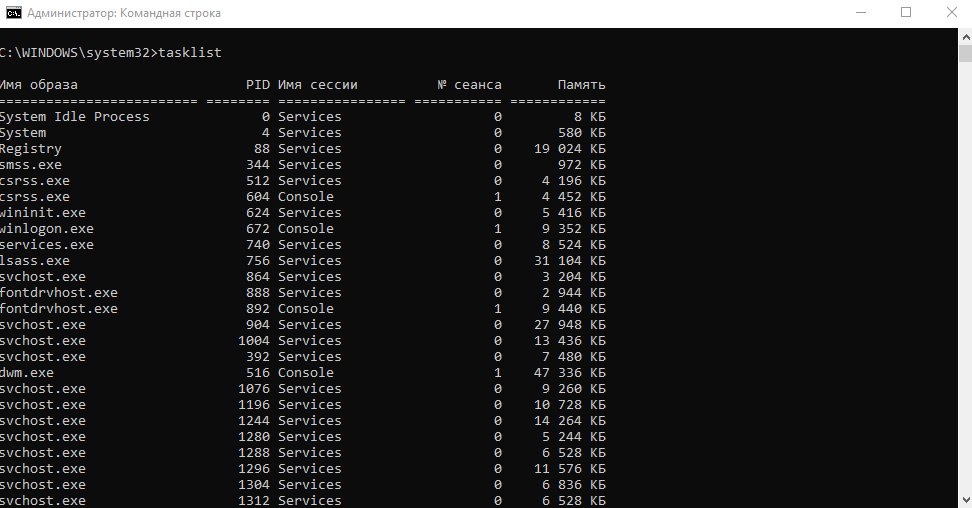Viewport: 972px width, 508px height.
Task: Click 'Console' session of winlogon.exe
Action: pos(306,229)
